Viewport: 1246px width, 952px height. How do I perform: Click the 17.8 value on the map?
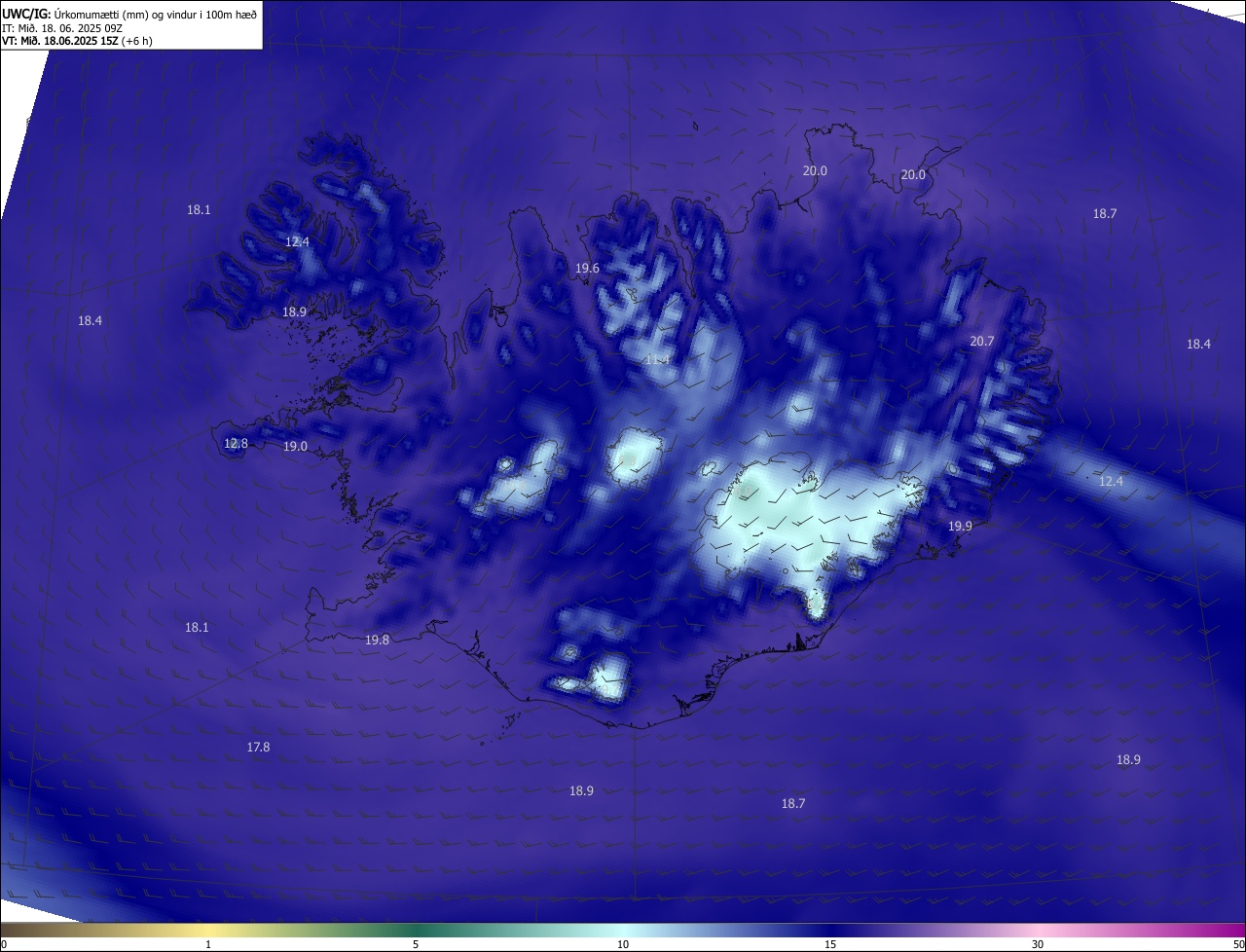click(258, 747)
